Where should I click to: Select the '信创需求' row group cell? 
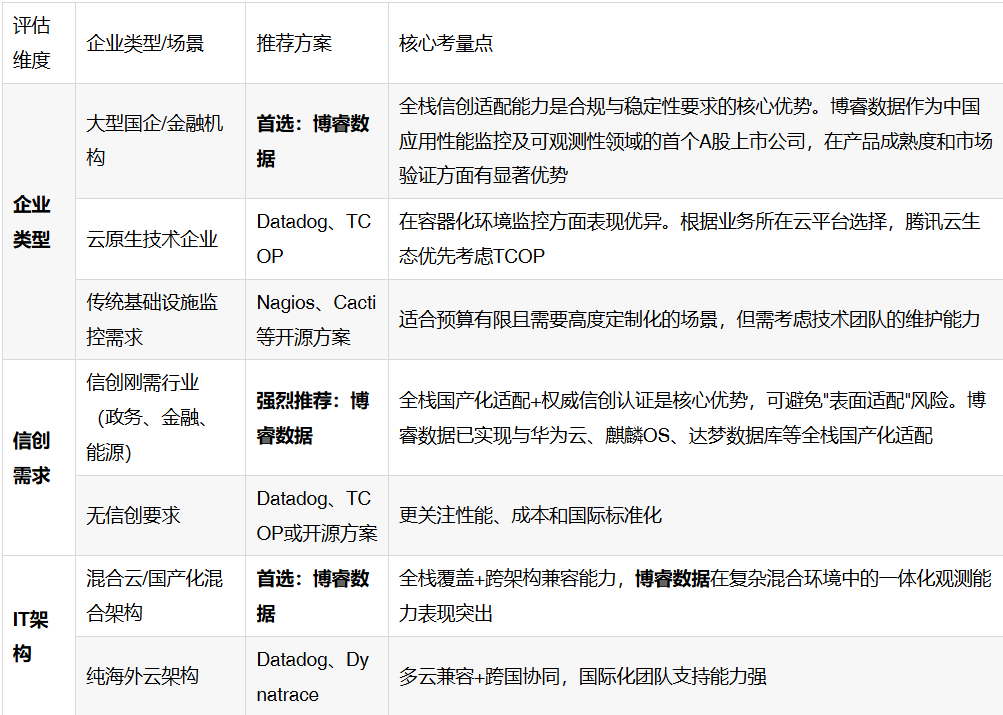(39, 457)
